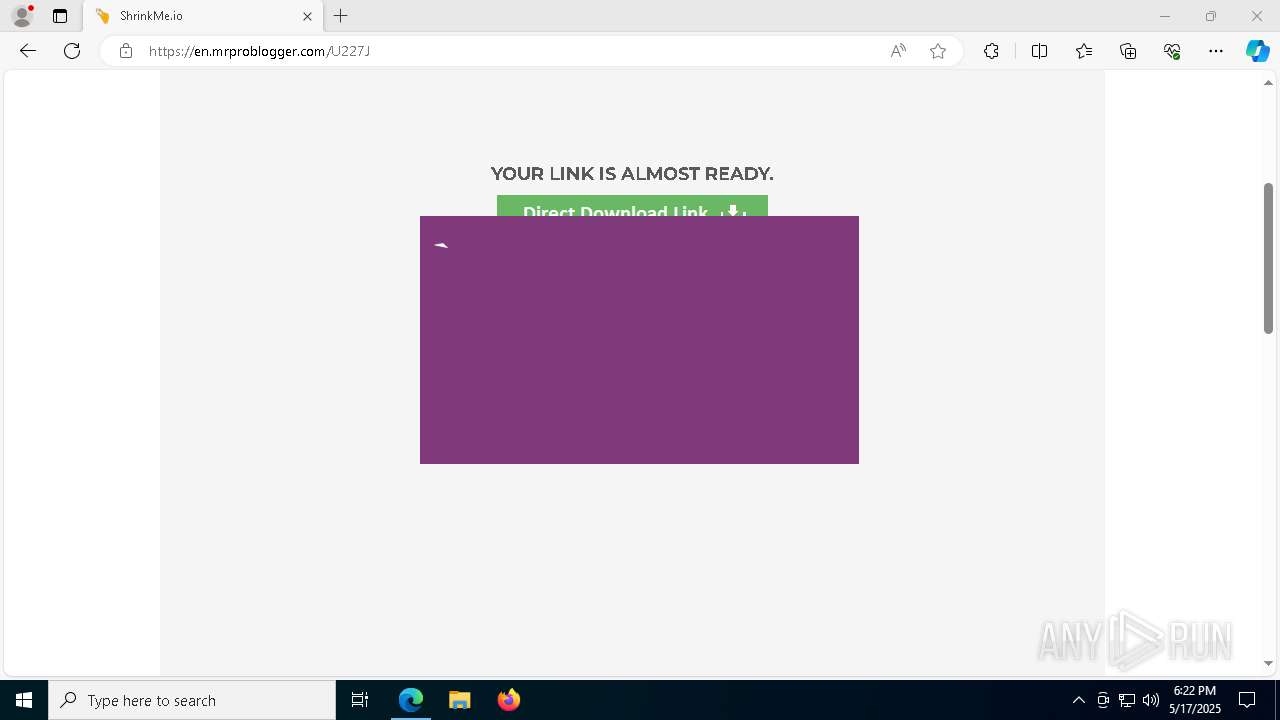The image size is (1280, 720).
Task: Toggle split screen view
Action: (x=1039, y=51)
